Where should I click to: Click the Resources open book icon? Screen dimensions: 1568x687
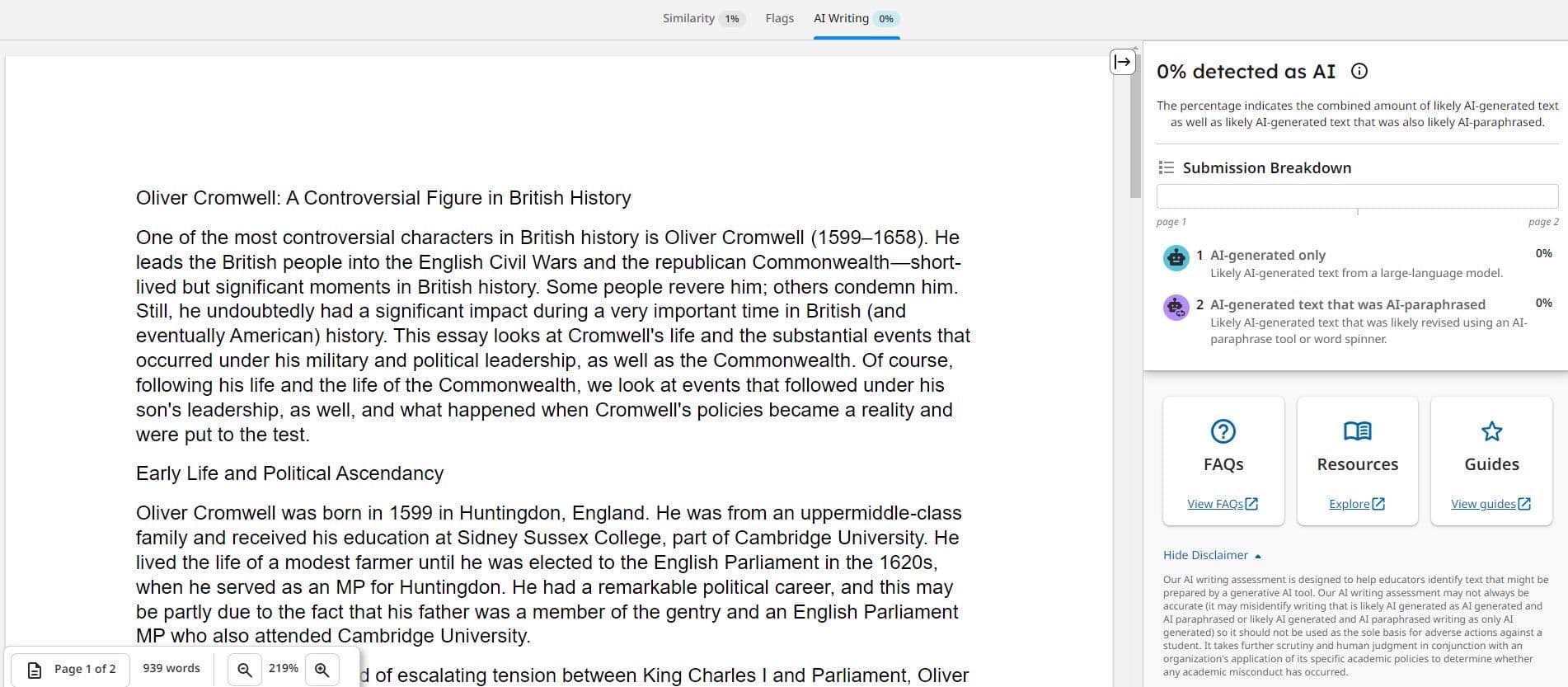[1357, 431]
